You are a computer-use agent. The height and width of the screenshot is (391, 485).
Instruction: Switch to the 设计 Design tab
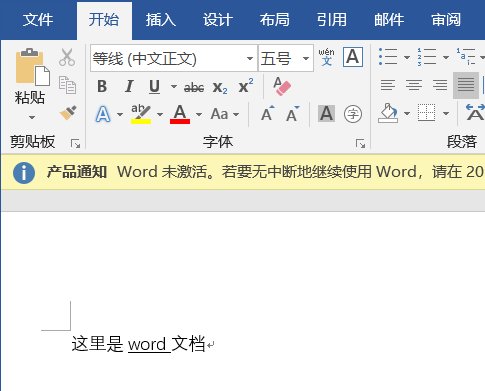click(x=218, y=20)
